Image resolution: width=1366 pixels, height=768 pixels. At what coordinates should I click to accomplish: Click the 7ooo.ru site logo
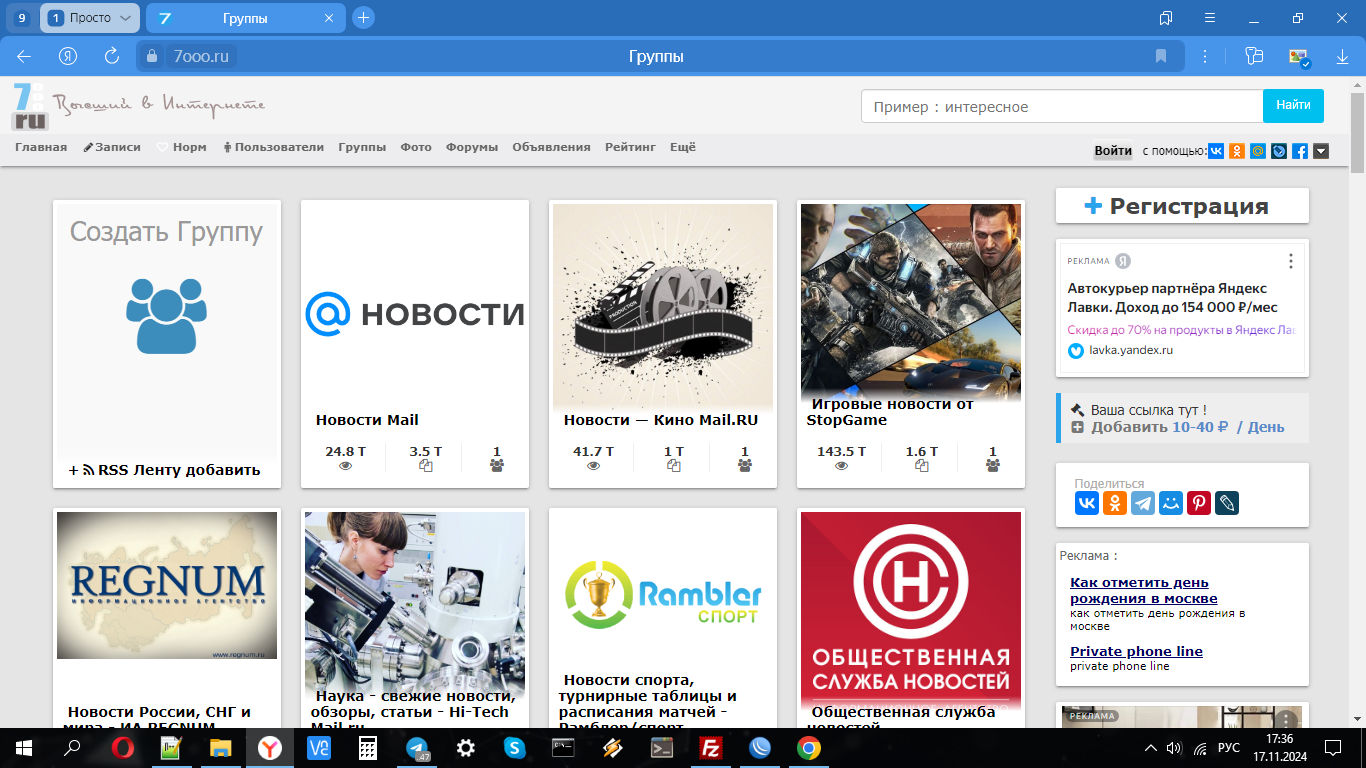click(x=30, y=106)
